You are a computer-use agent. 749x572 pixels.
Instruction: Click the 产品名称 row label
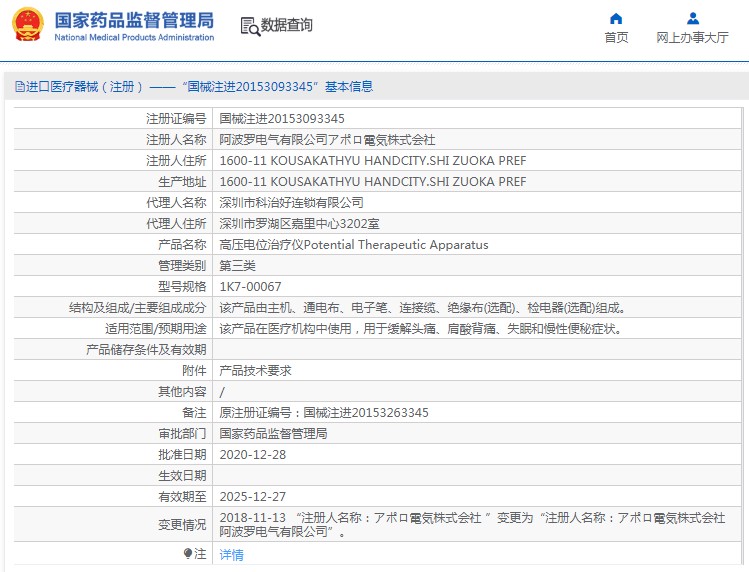pos(182,245)
